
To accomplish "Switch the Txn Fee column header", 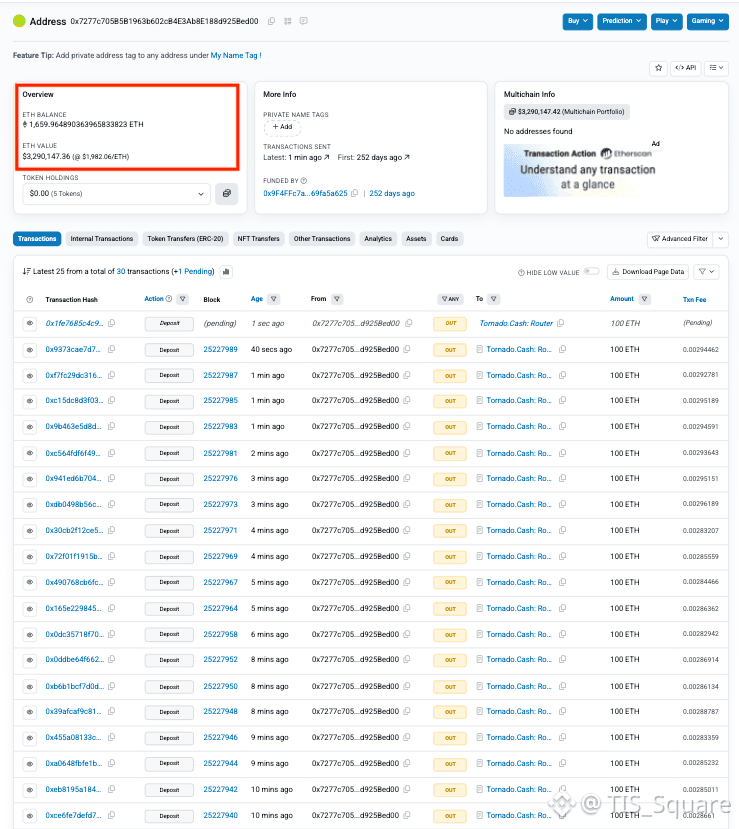I will point(694,300).
